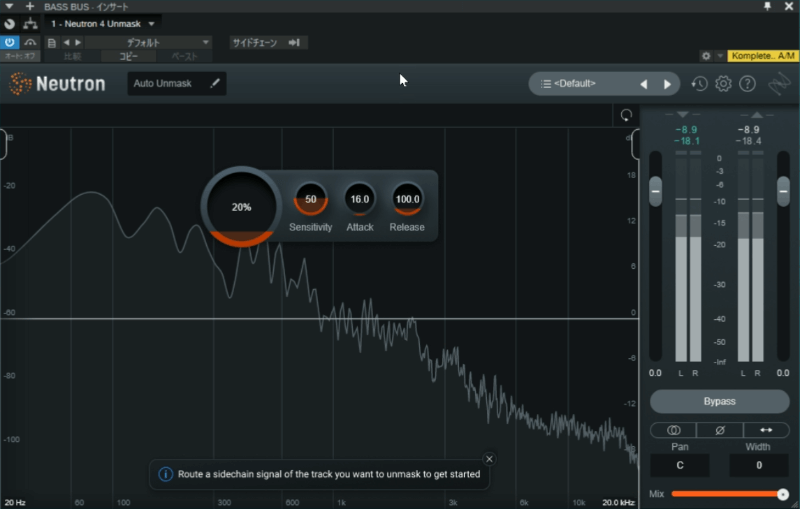This screenshot has width=800, height=509.
Task: Click the input peak reading -18.1
Action: (x=687, y=141)
